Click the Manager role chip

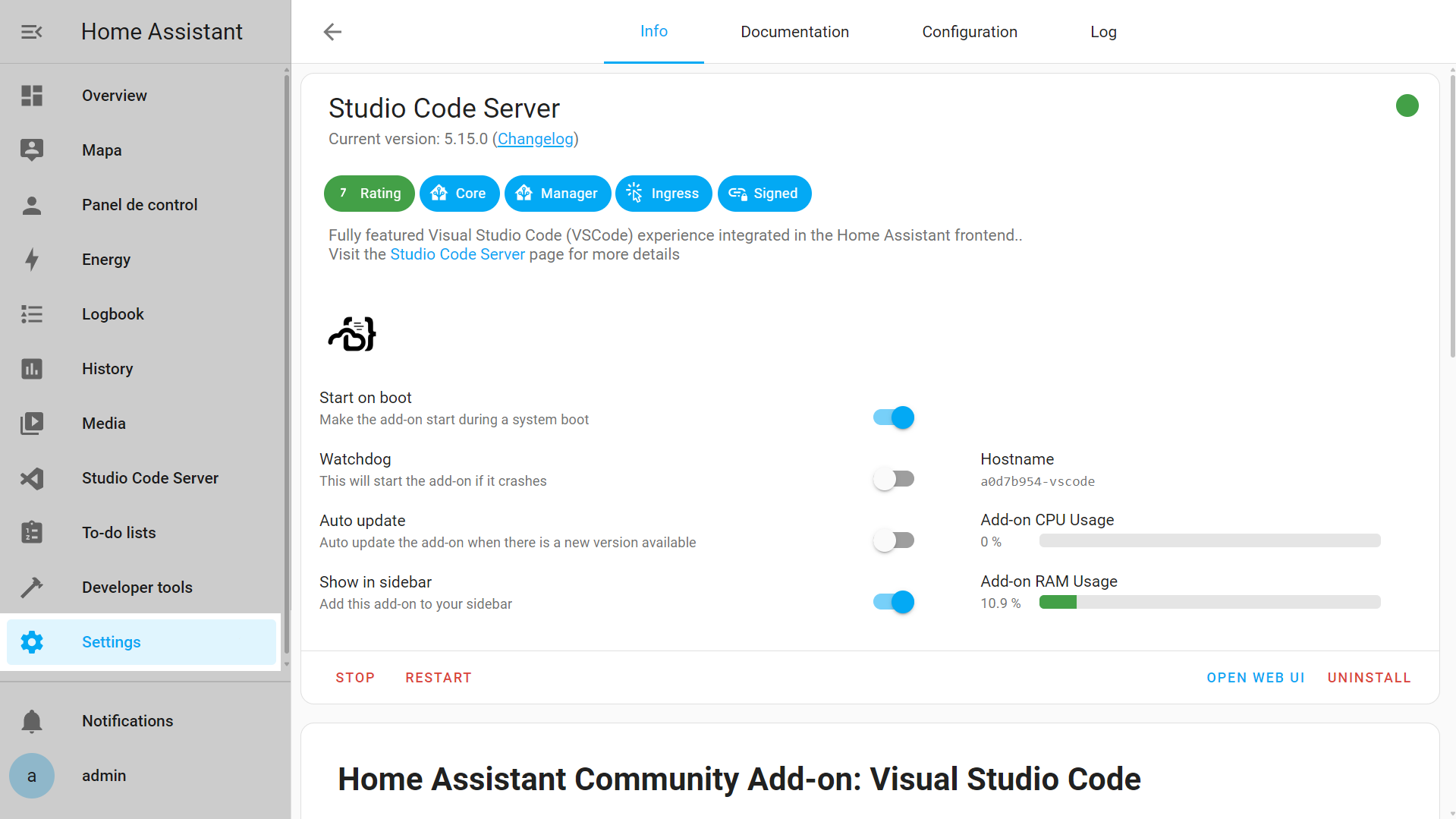(558, 194)
